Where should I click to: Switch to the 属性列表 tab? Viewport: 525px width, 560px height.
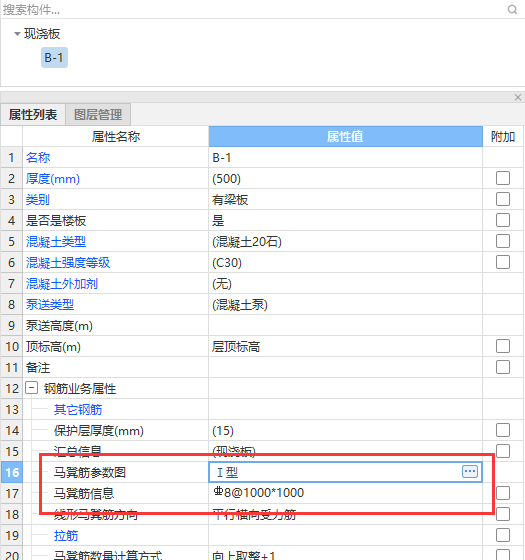pos(33,115)
